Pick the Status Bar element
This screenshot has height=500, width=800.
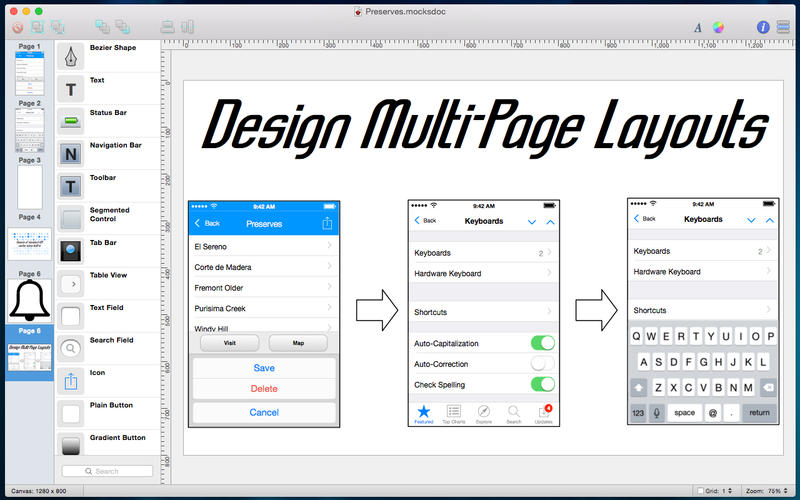72,122
